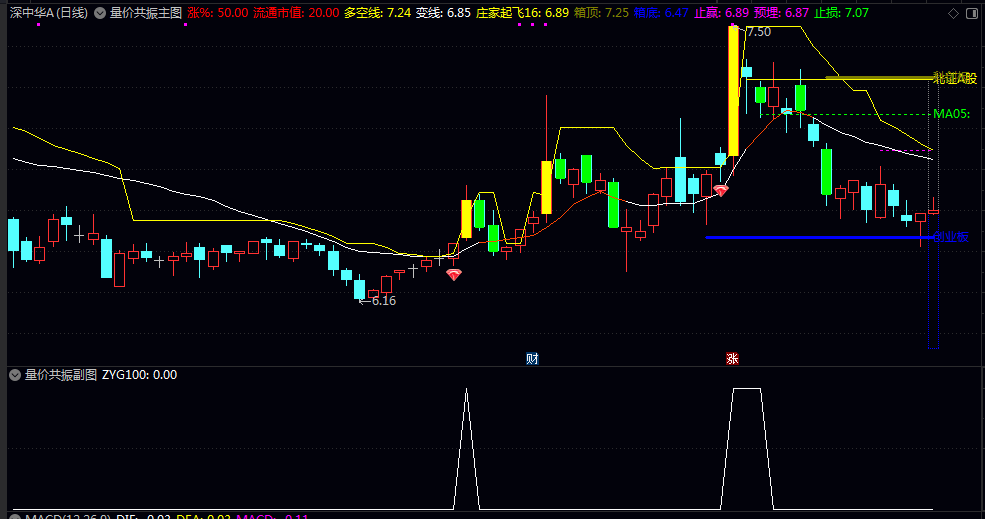Open the 财 financial info marker
Screen dimensions: 985x519
pyautogui.click(x=532, y=359)
